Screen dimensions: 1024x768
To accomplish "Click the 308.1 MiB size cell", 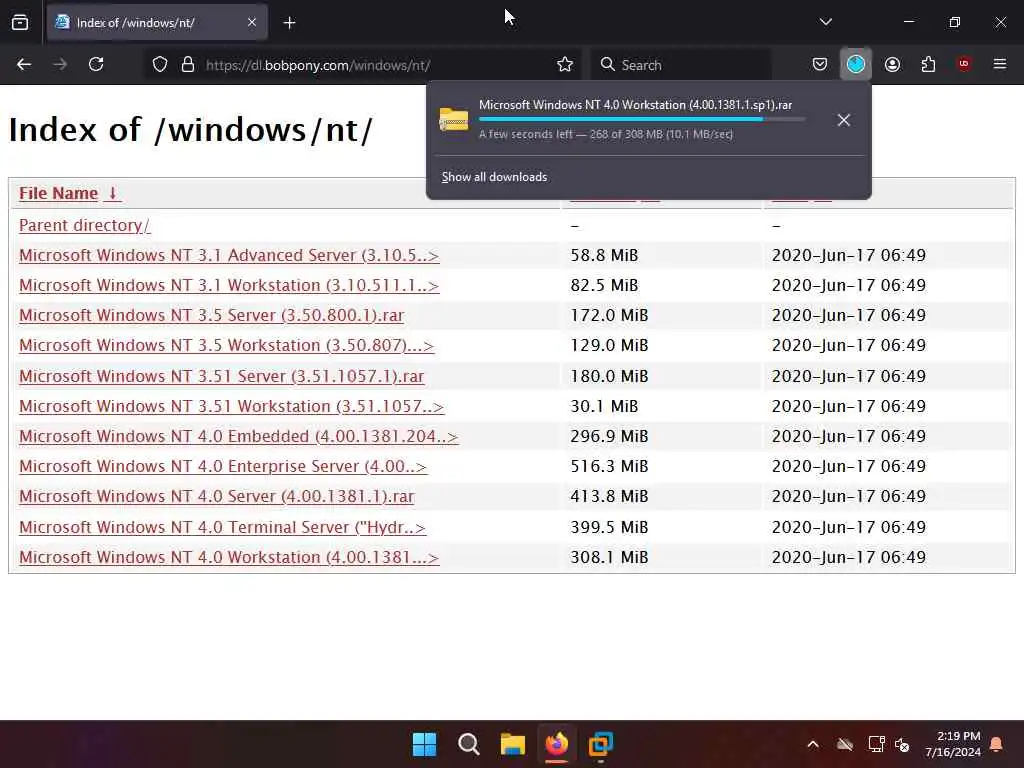I will click(609, 557).
